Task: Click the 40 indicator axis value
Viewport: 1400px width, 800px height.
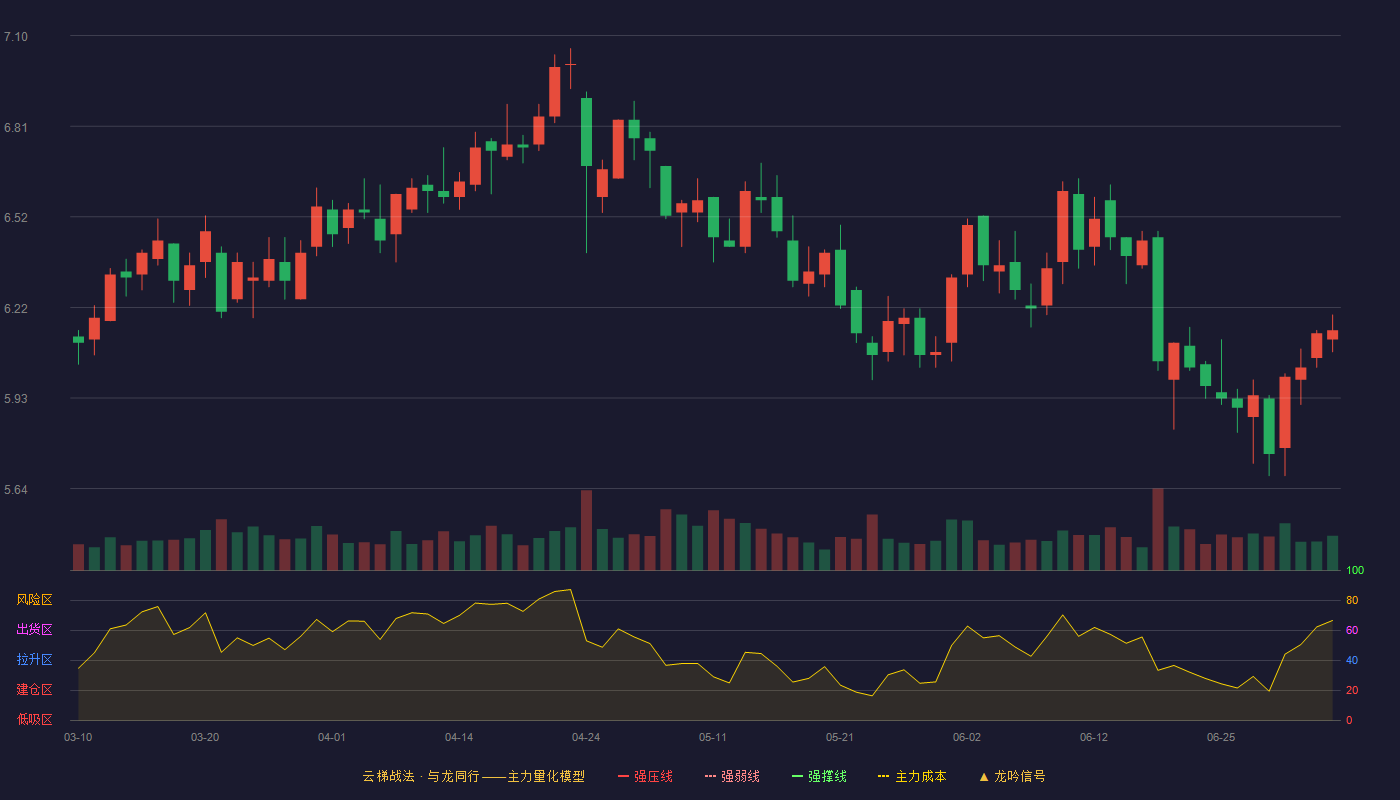Action: (x=1352, y=660)
